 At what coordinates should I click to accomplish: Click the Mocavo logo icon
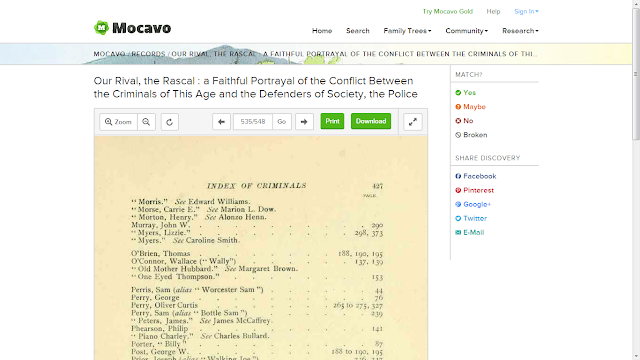pyautogui.click(x=101, y=28)
